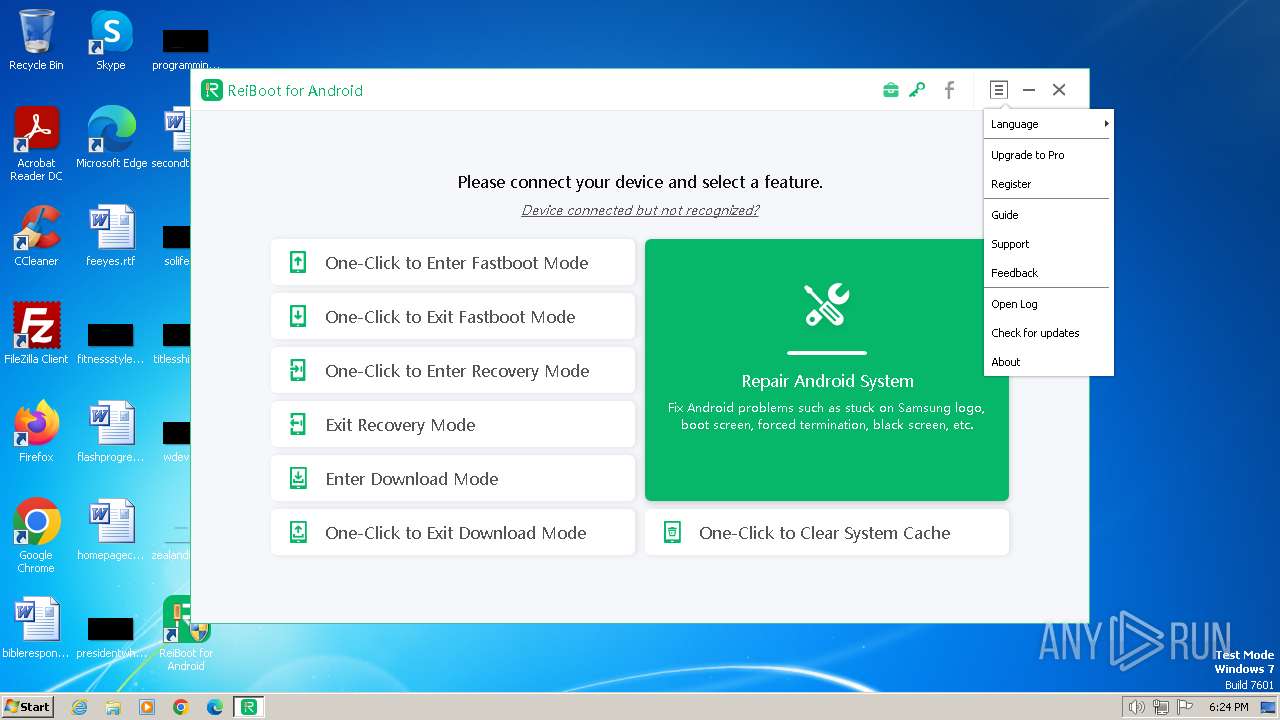1280x720 pixels.
Task: Open Internet Explorer from taskbar
Action: (79, 707)
